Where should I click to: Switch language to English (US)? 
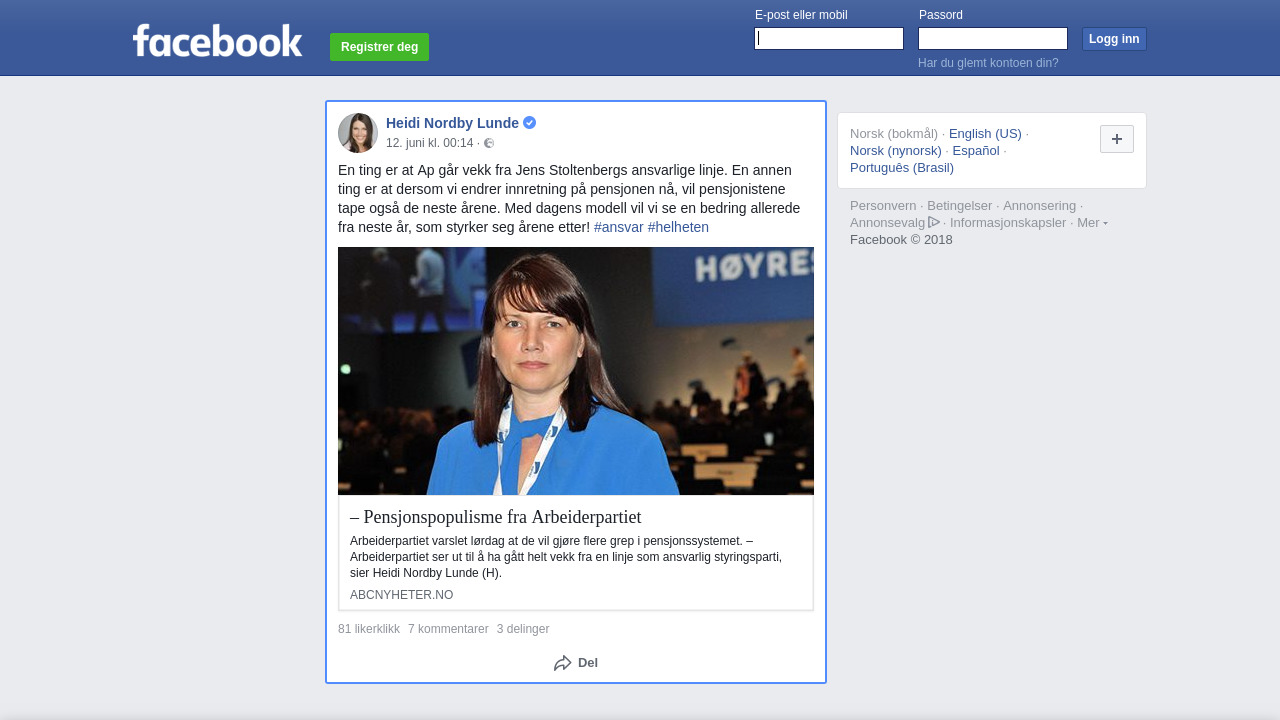(x=985, y=134)
